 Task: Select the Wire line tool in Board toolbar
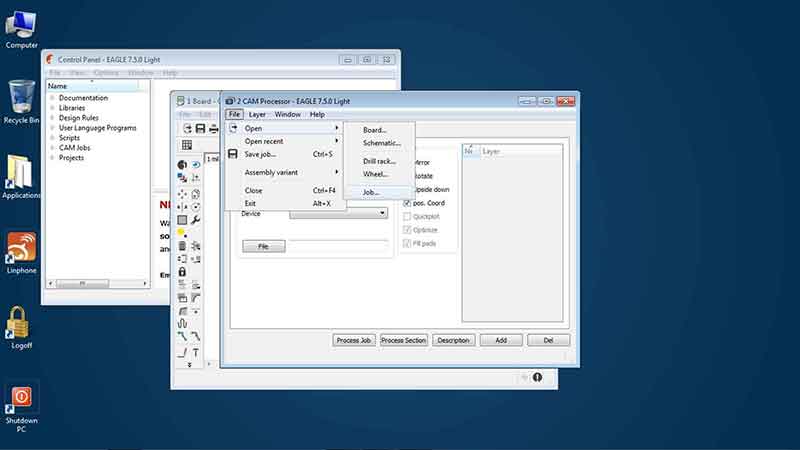pos(182,353)
